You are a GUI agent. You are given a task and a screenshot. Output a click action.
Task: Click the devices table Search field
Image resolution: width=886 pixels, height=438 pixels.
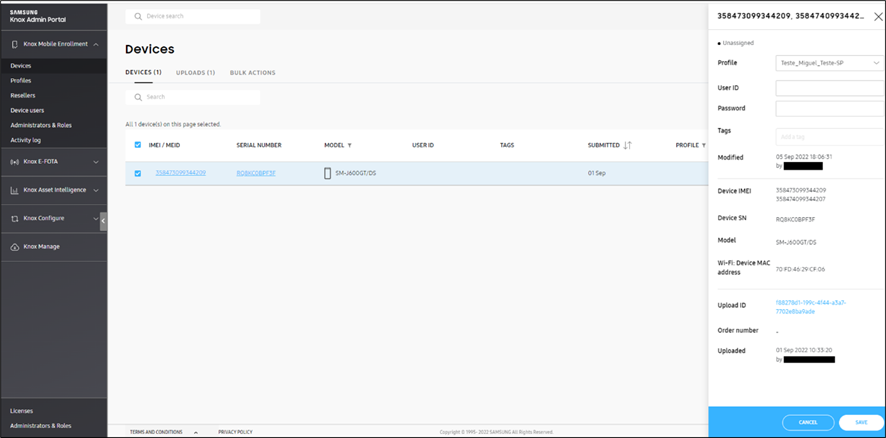tap(193, 97)
